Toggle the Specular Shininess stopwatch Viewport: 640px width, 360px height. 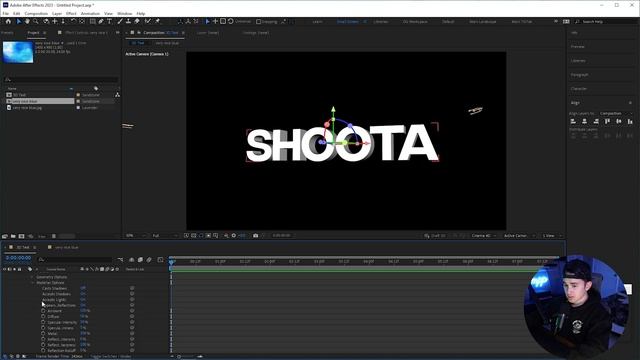43,328
